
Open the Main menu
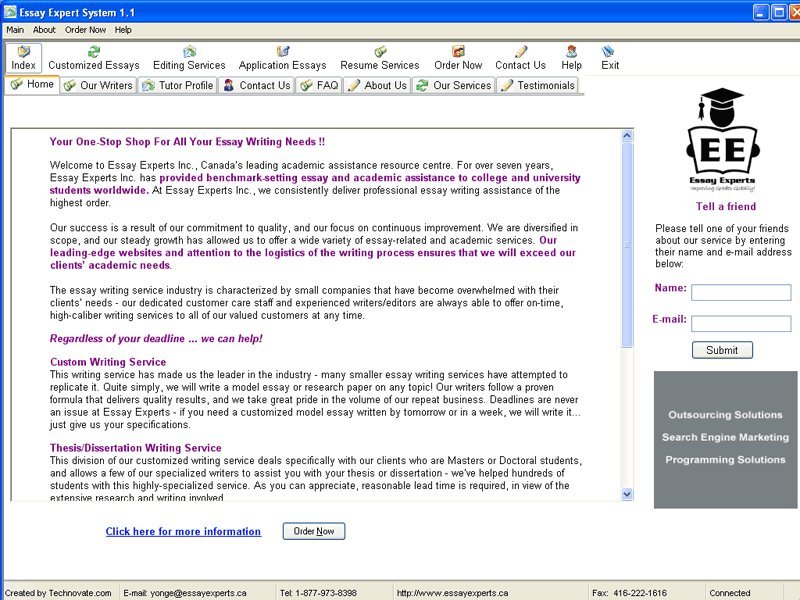(15, 30)
